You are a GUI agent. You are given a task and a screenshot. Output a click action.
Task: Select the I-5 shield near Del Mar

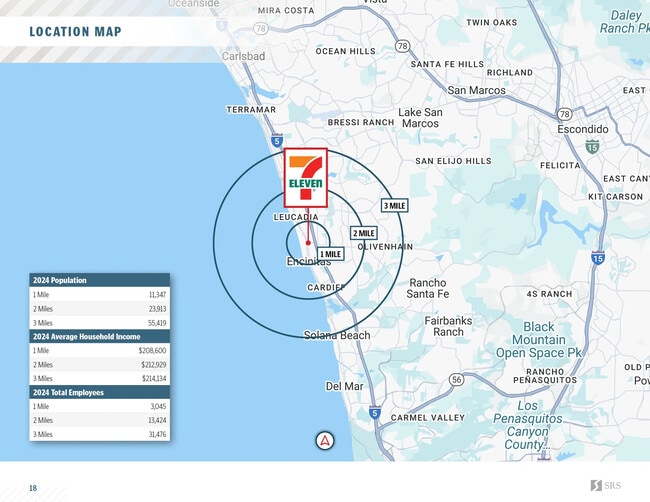[374, 412]
